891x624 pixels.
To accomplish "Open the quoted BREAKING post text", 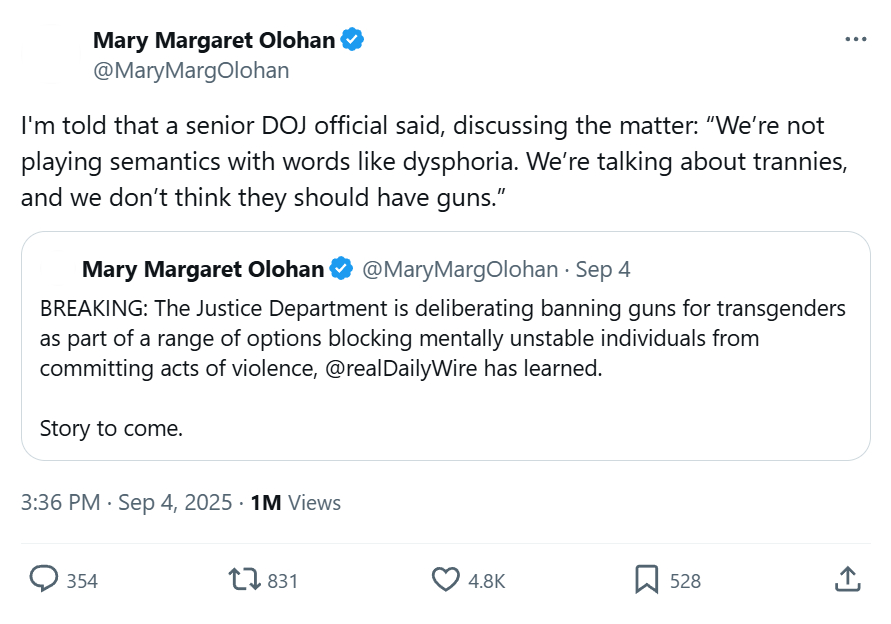I will click(x=440, y=338).
